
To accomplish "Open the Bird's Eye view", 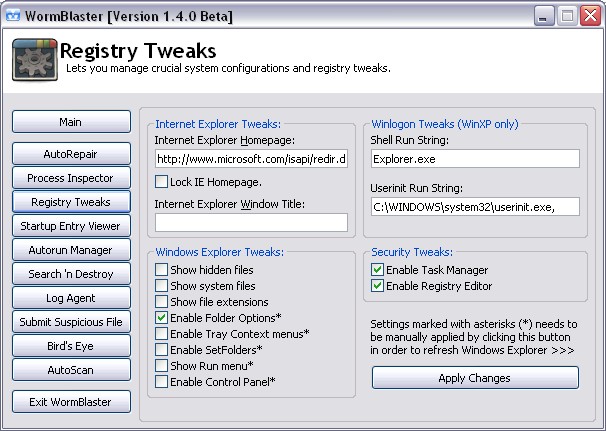I will click(71, 346).
